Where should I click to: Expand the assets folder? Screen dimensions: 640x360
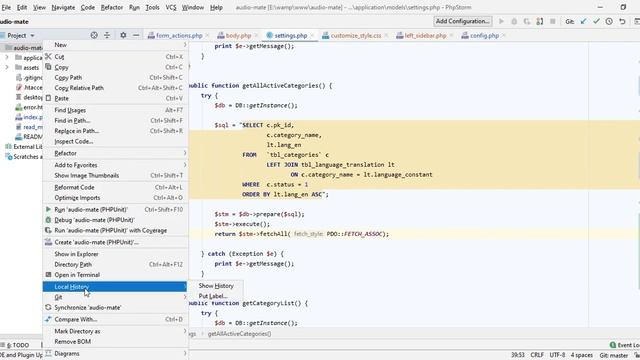pos(7,67)
